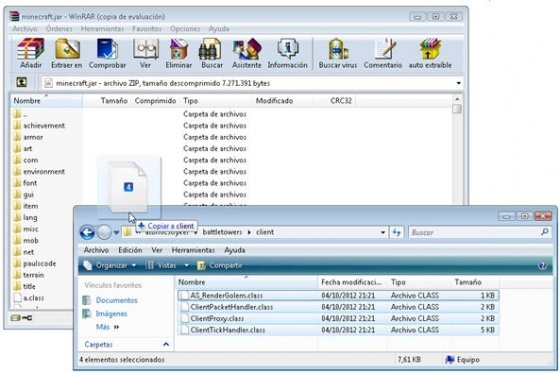Expand the battletowers breadcrumb arrow
This screenshot has width=560, height=373.
tap(249, 232)
